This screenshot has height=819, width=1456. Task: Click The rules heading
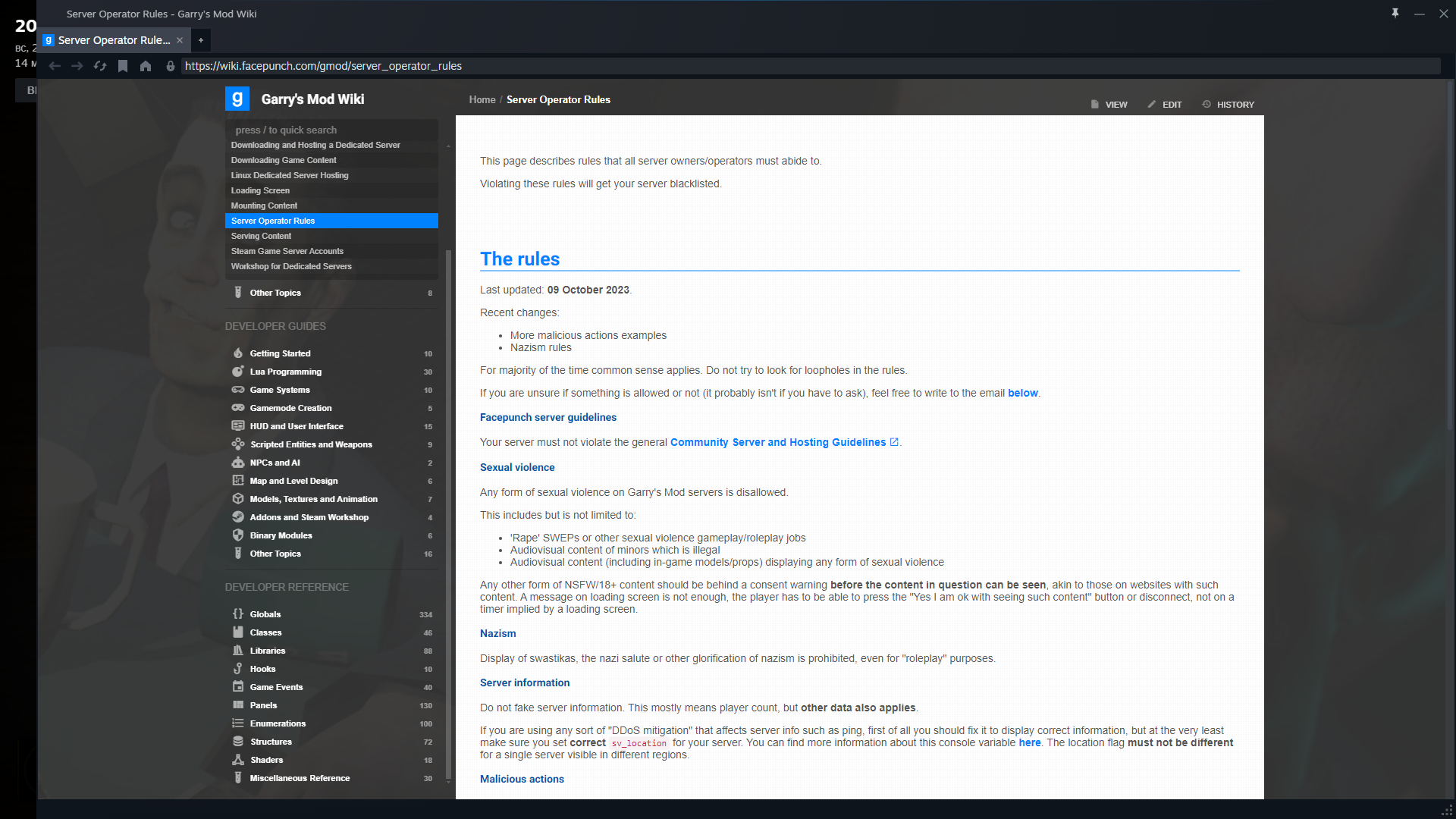(519, 259)
